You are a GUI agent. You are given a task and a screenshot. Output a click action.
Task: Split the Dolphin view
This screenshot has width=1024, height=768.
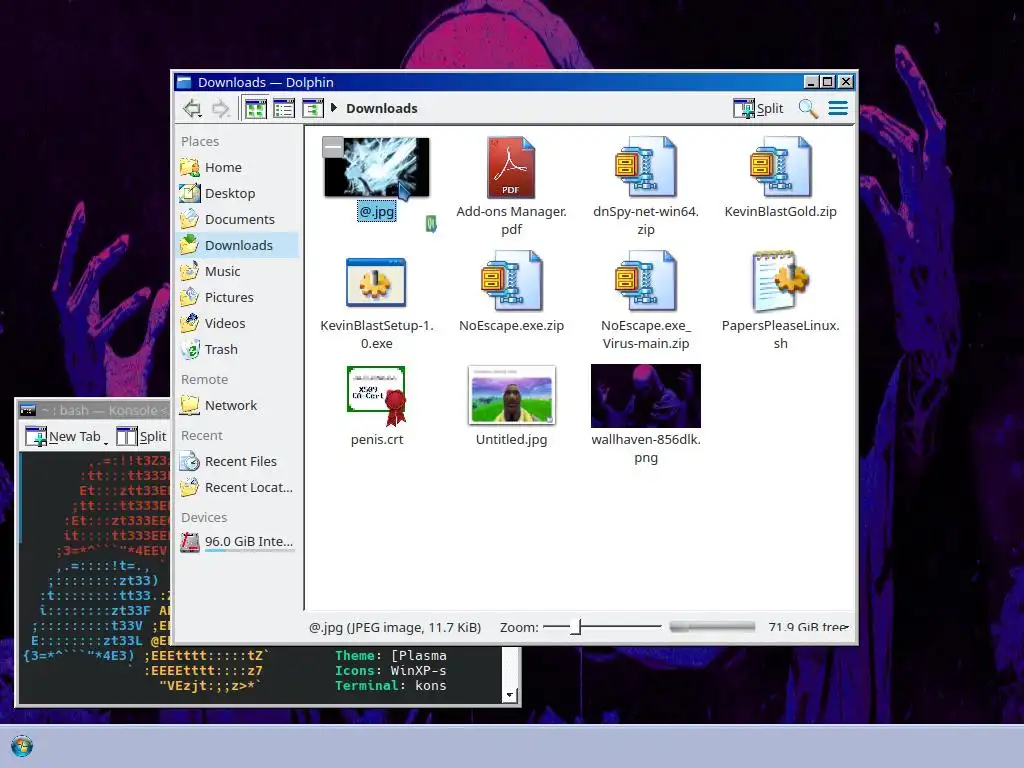[758, 108]
